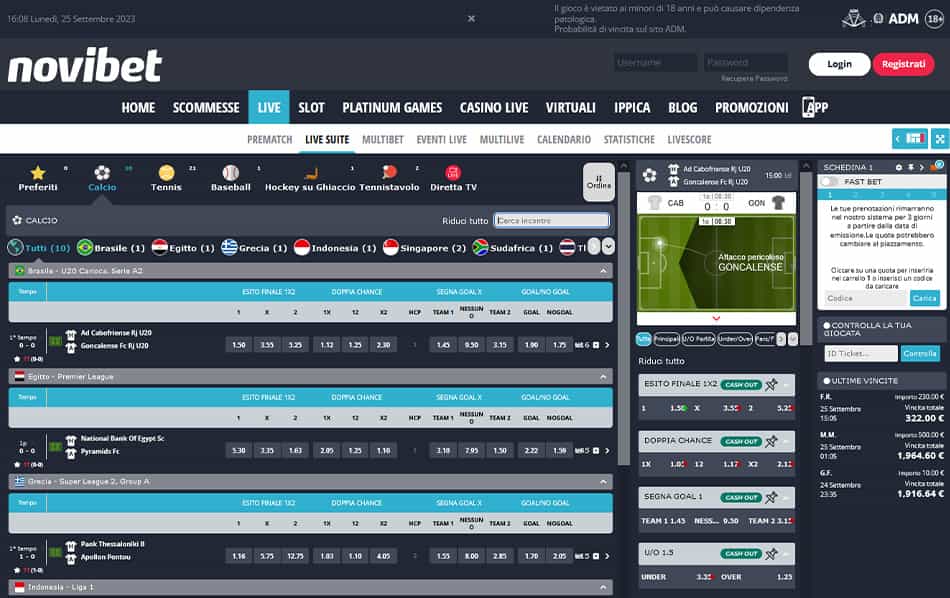Filter matches by Grecia flag

pyautogui.click(x=229, y=247)
